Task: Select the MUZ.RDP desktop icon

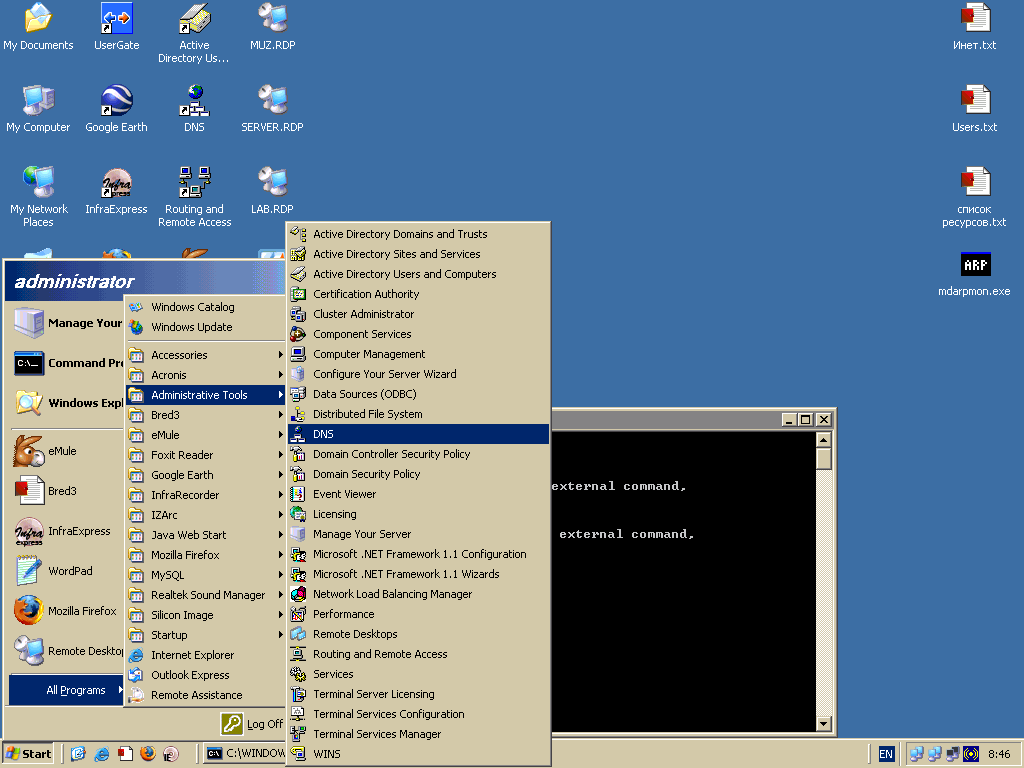Action: tap(272, 27)
